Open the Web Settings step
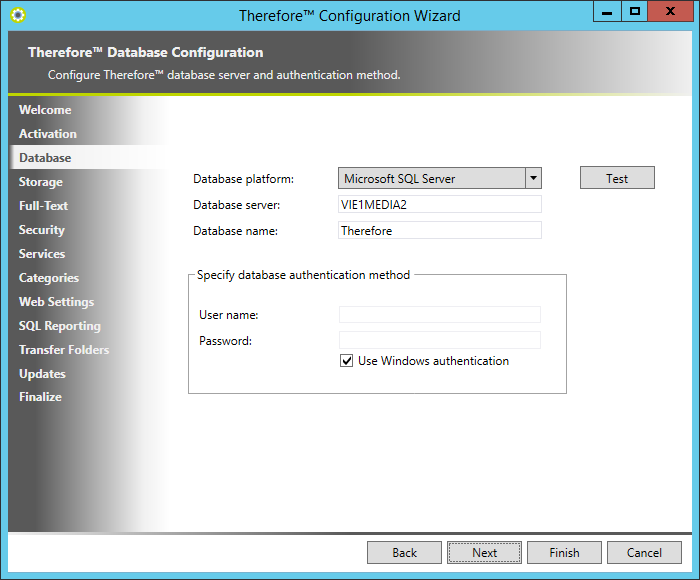 (56, 302)
